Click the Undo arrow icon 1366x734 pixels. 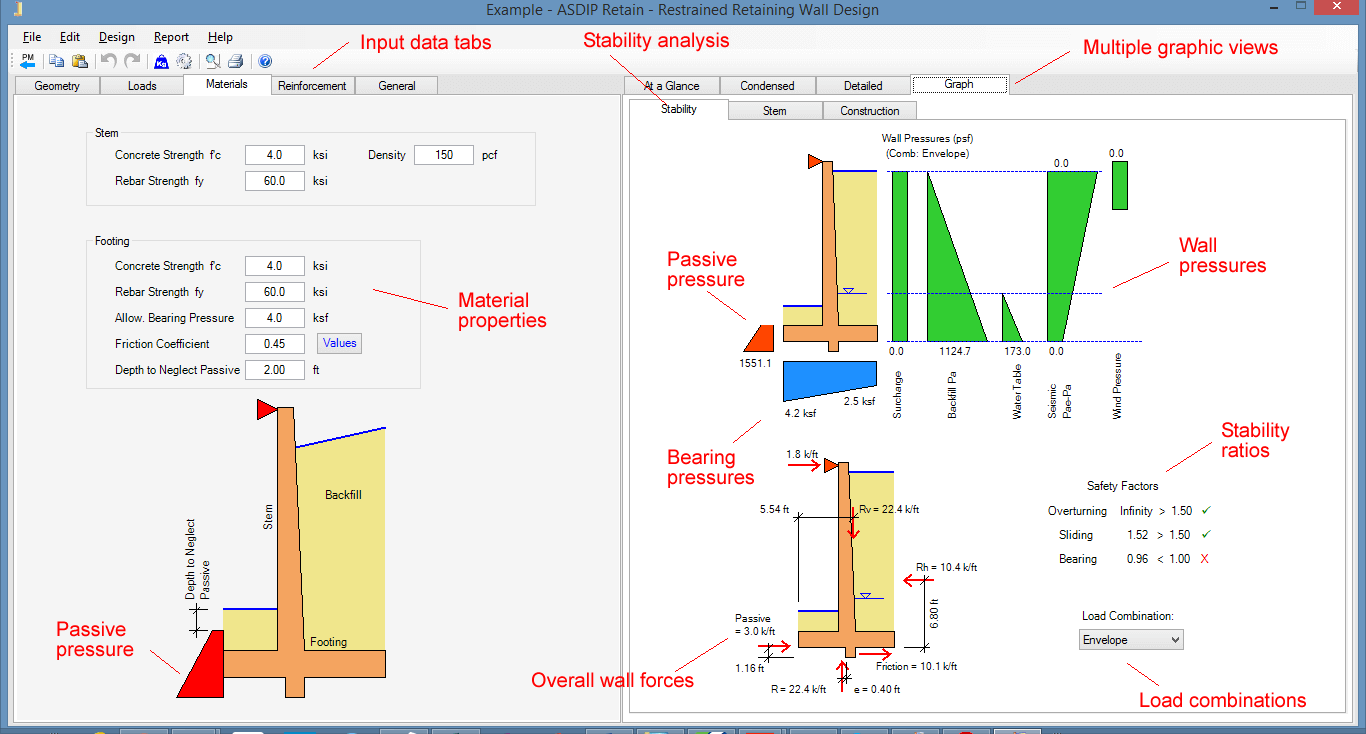click(109, 61)
